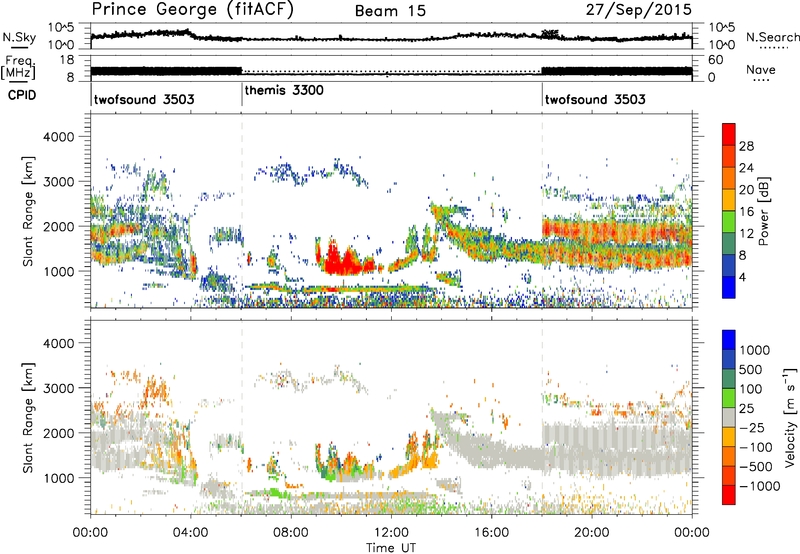Click the 'Velocity [m s-1]' colorbar title

790,417
